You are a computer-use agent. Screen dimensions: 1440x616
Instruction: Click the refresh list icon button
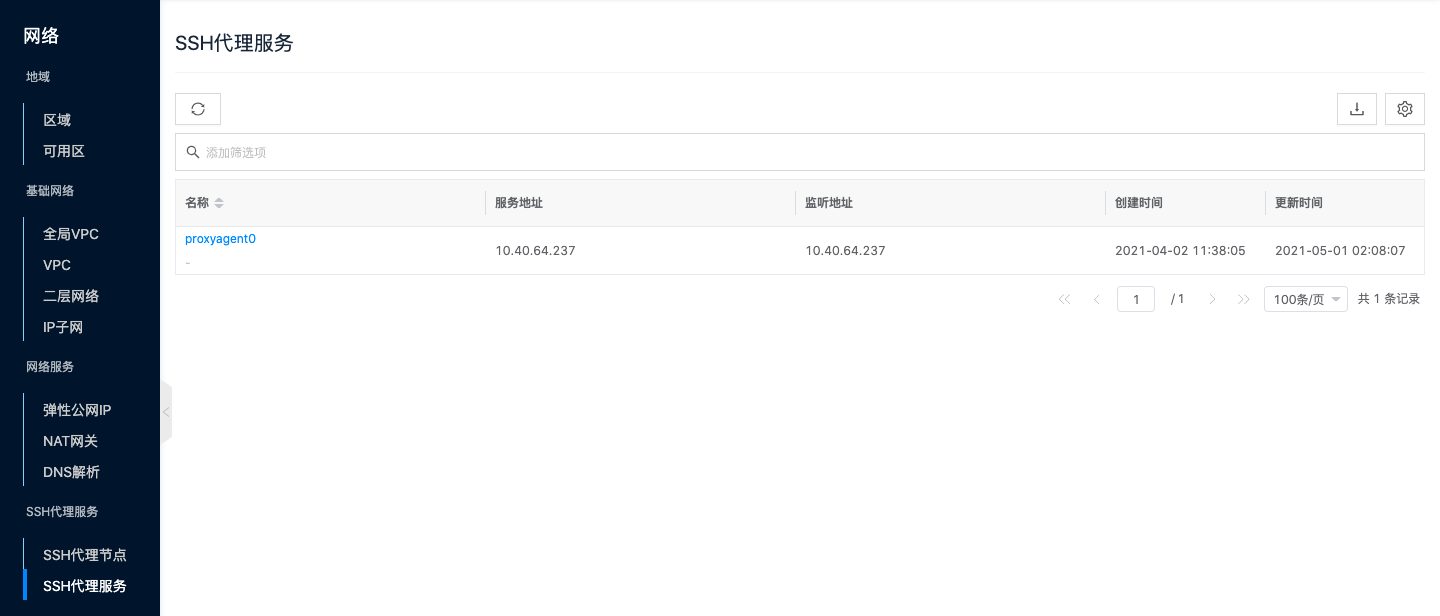[x=198, y=109]
